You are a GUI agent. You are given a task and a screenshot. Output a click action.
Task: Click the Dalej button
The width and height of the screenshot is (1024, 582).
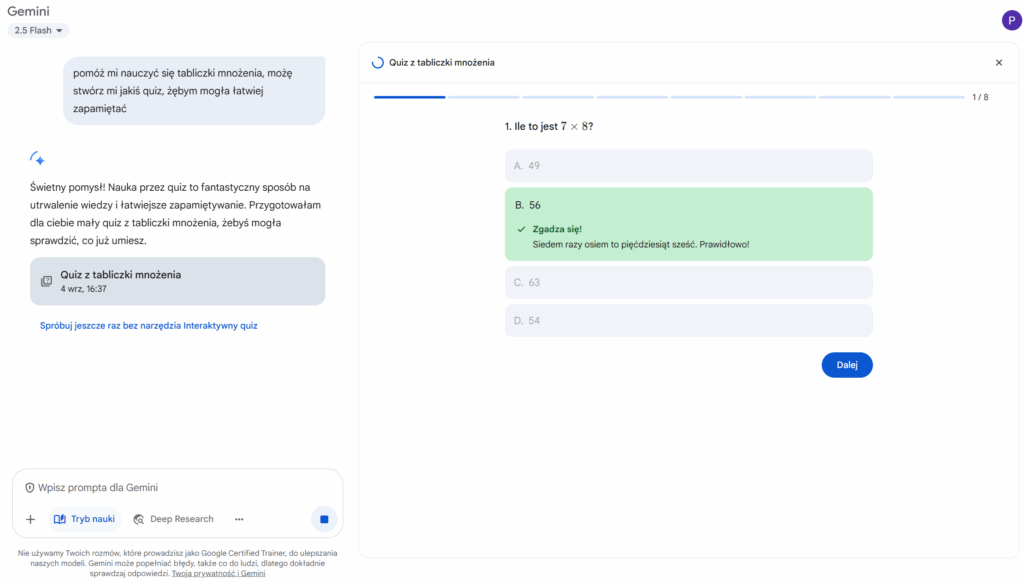[x=846, y=365]
